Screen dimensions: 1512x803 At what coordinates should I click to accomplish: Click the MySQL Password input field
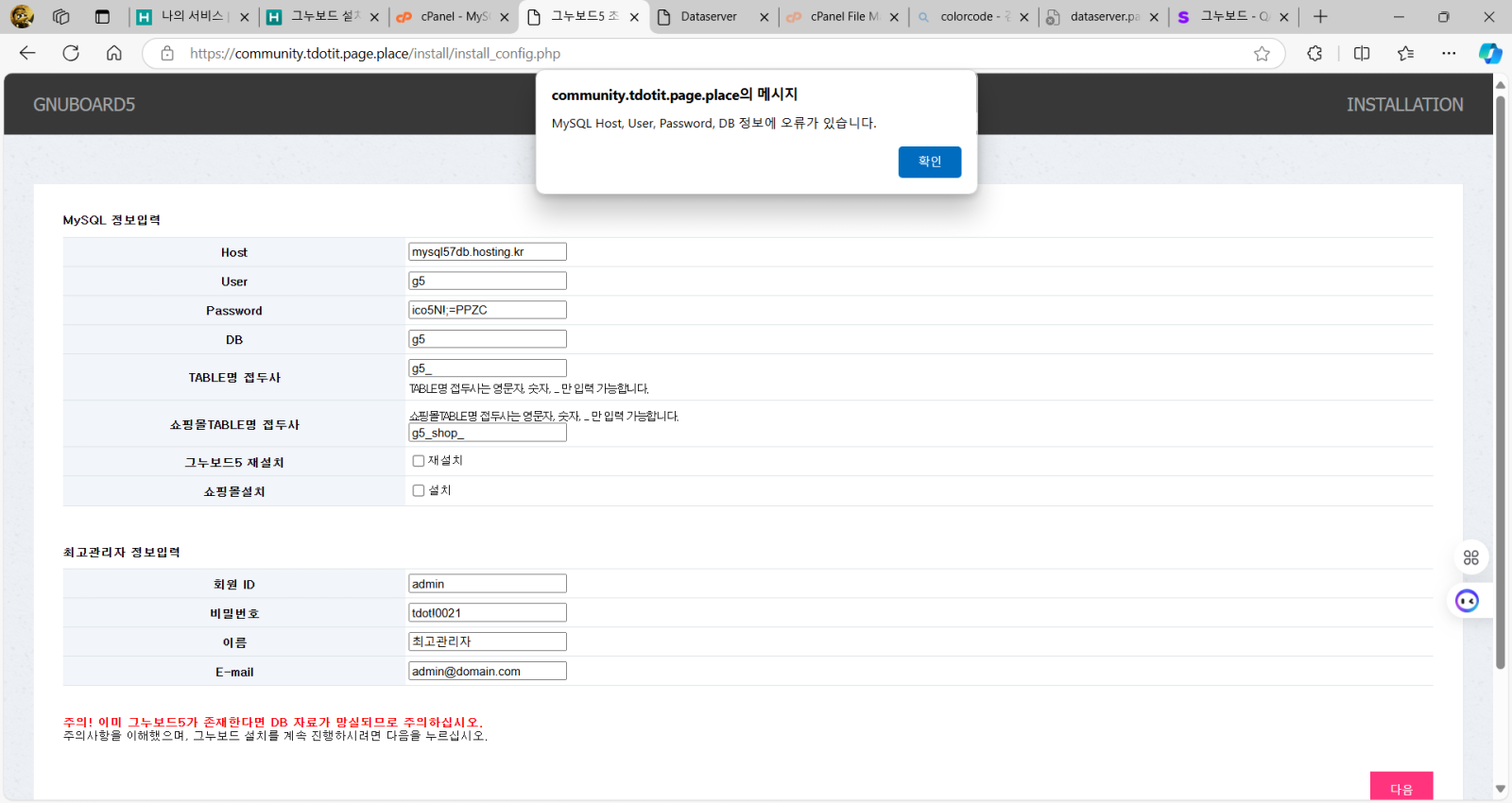488,310
